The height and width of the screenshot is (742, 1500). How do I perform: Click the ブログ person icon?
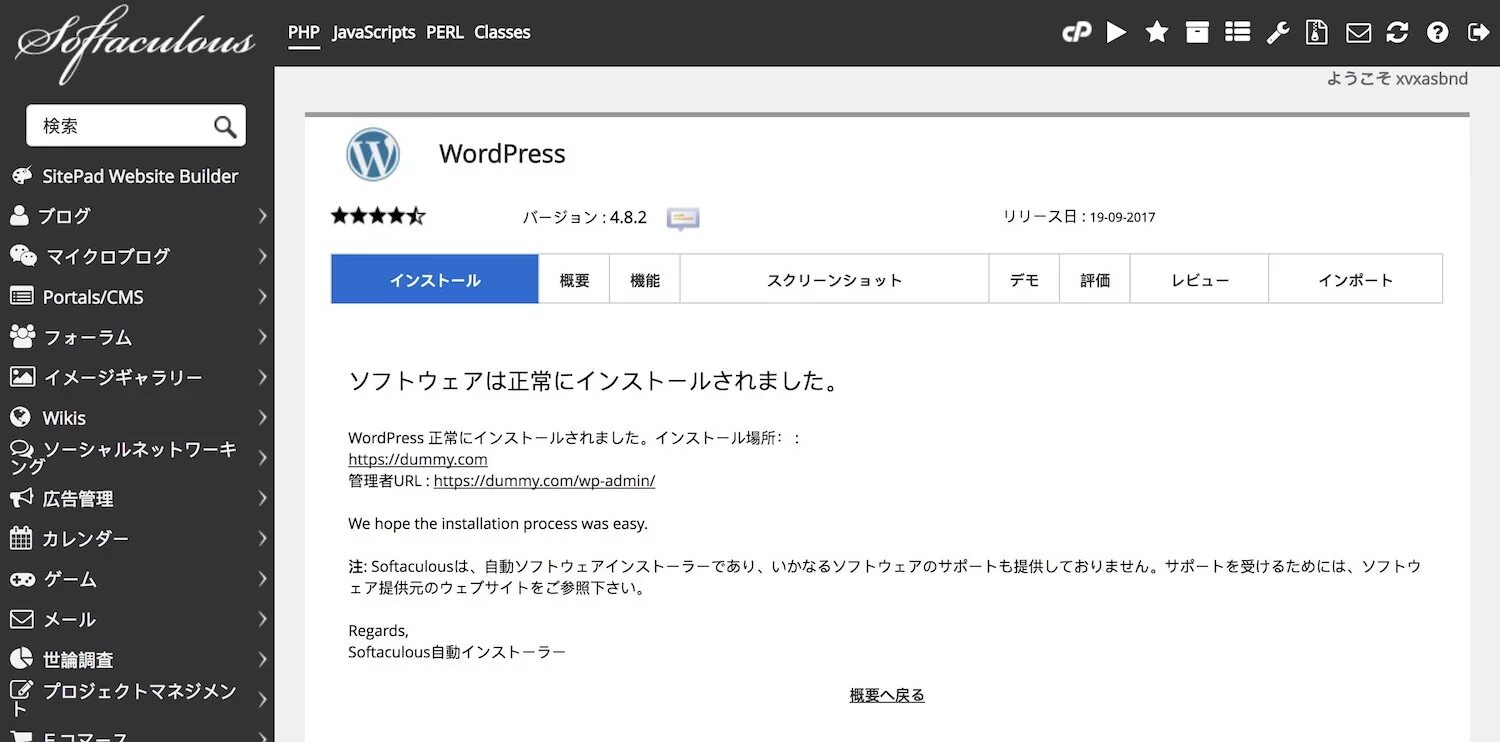pyautogui.click(x=19, y=215)
